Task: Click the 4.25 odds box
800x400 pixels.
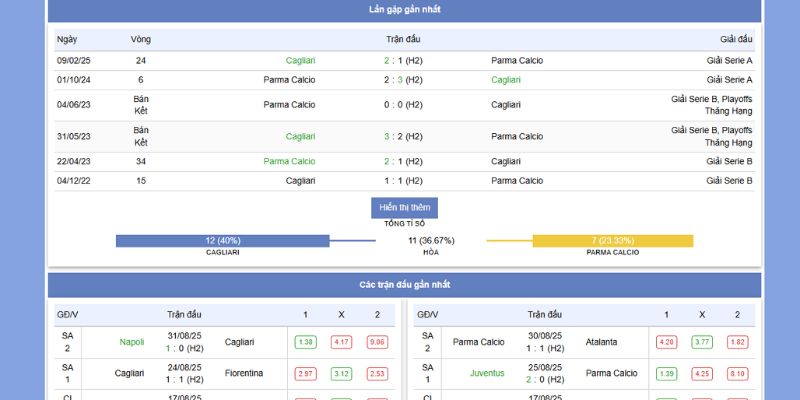Action: pyautogui.click(x=702, y=374)
